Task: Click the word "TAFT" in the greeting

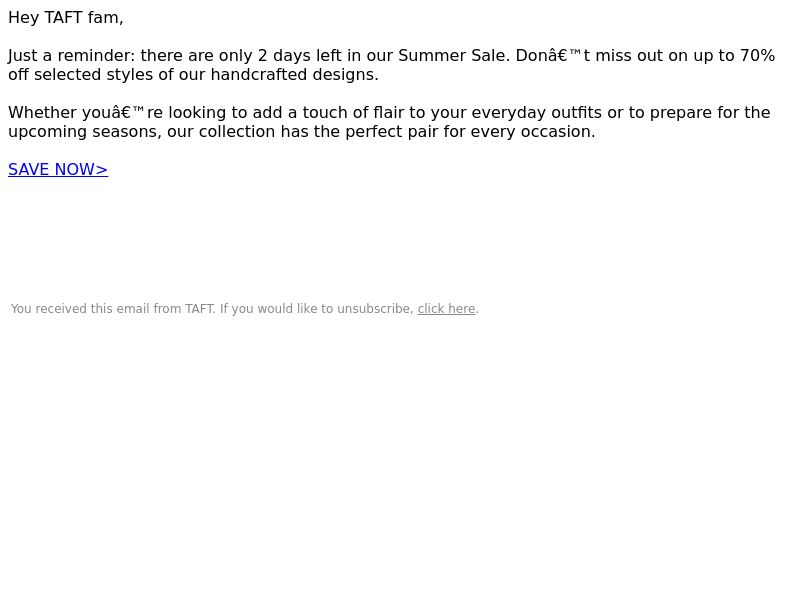Action: [63, 18]
